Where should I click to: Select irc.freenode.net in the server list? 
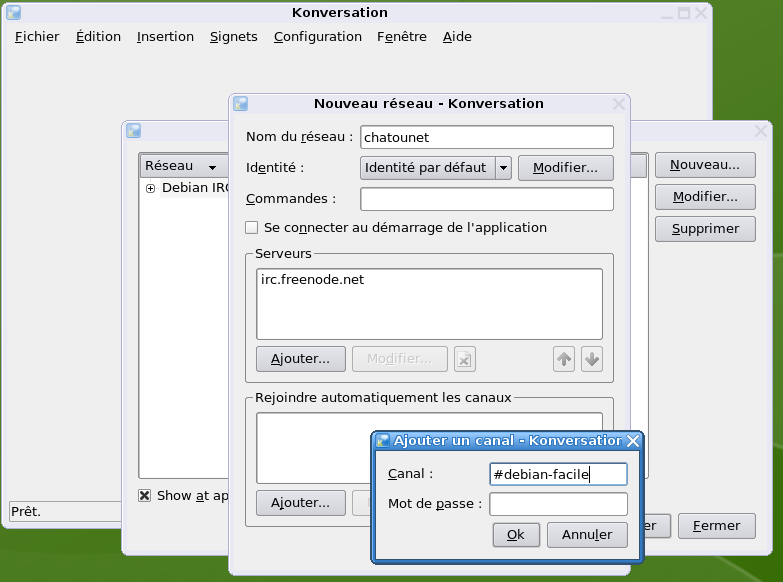pos(312,280)
